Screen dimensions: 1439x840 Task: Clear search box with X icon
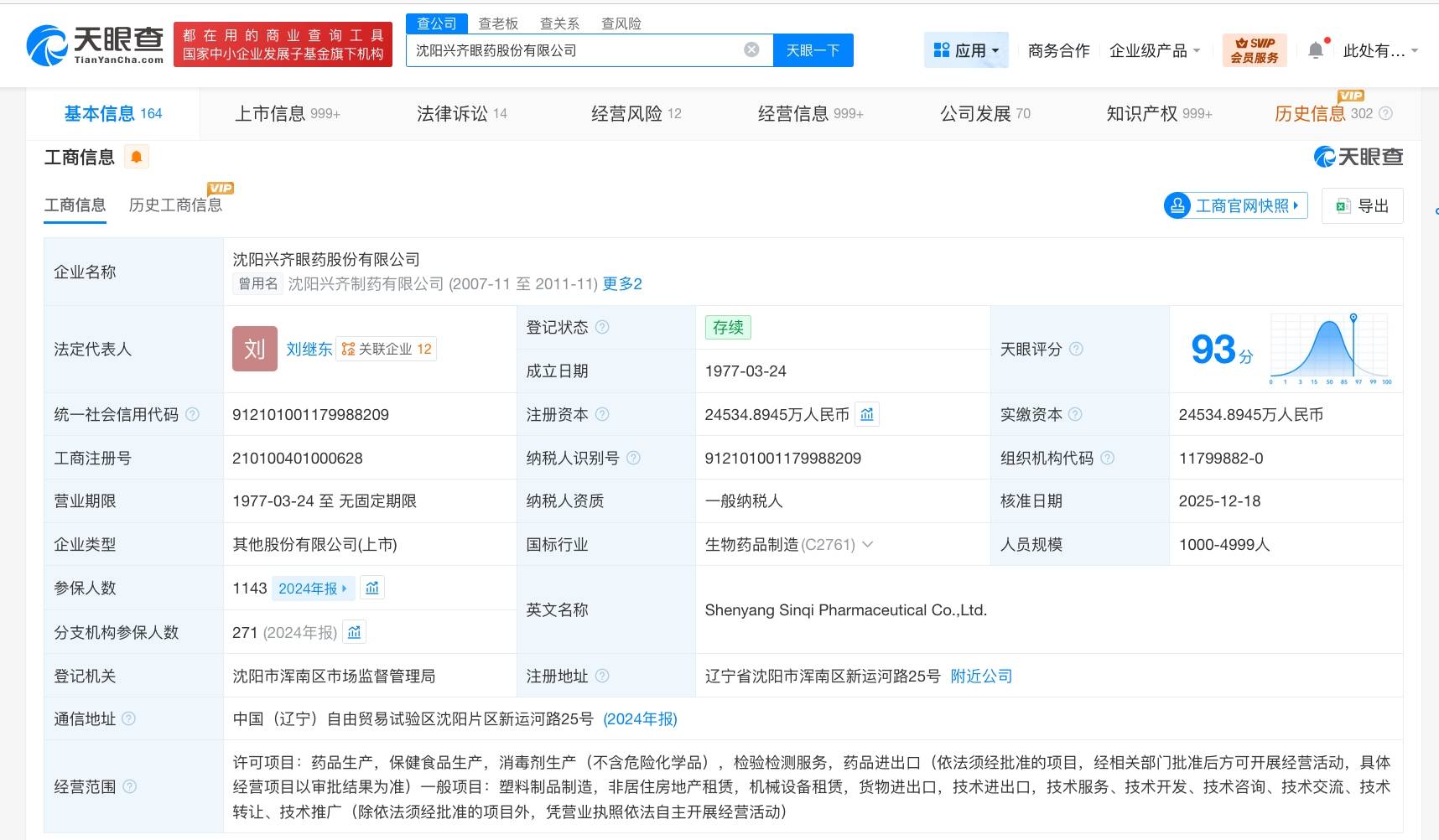coord(751,50)
